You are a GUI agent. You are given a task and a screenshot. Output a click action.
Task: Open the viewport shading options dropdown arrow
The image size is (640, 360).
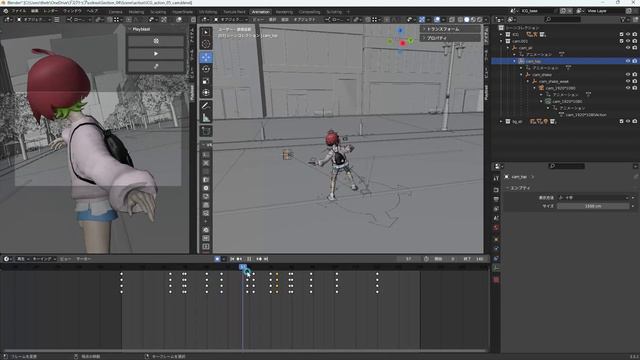pos(485,19)
